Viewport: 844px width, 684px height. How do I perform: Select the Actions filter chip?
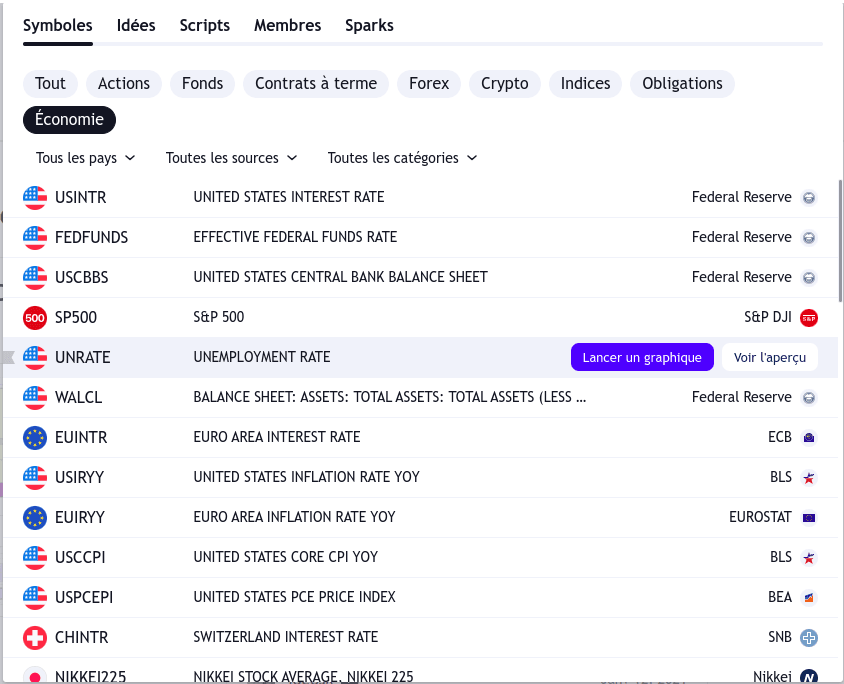point(124,83)
